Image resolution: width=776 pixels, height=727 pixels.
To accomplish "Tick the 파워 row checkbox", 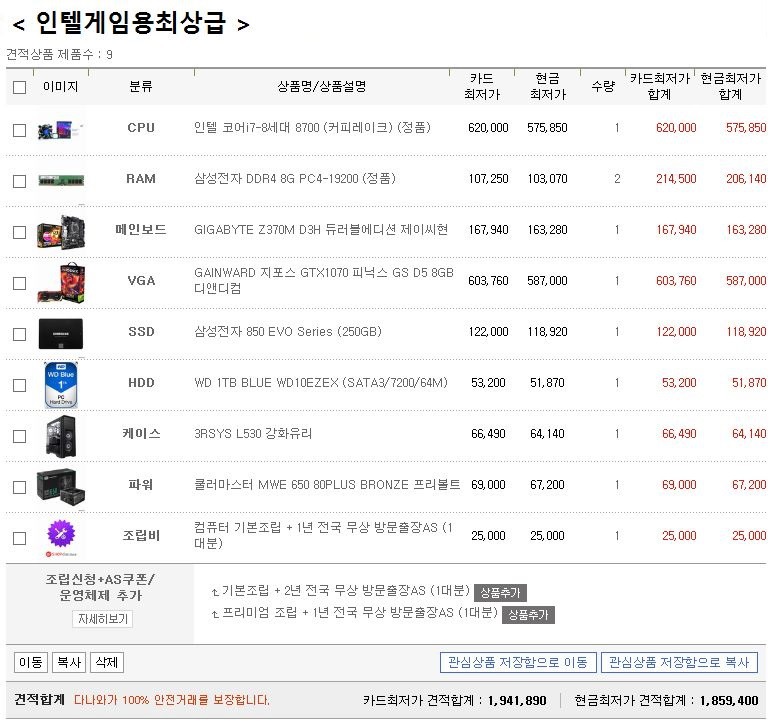I will click(x=19, y=487).
